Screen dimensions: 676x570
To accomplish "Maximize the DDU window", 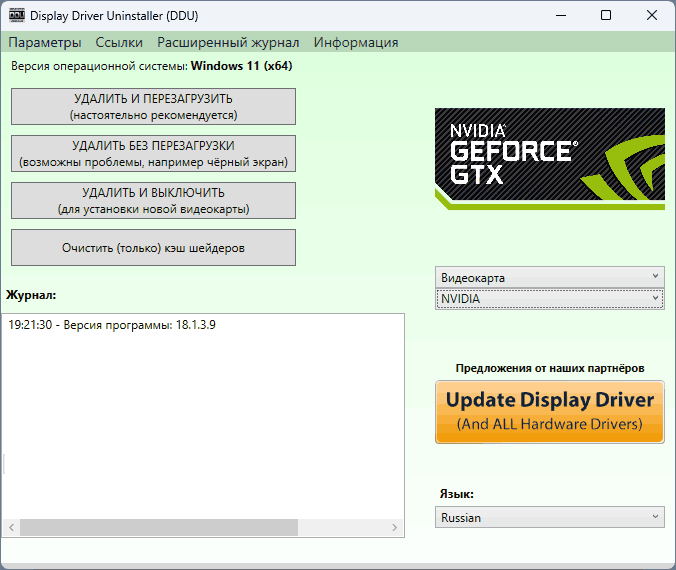I will tap(606, 16).
